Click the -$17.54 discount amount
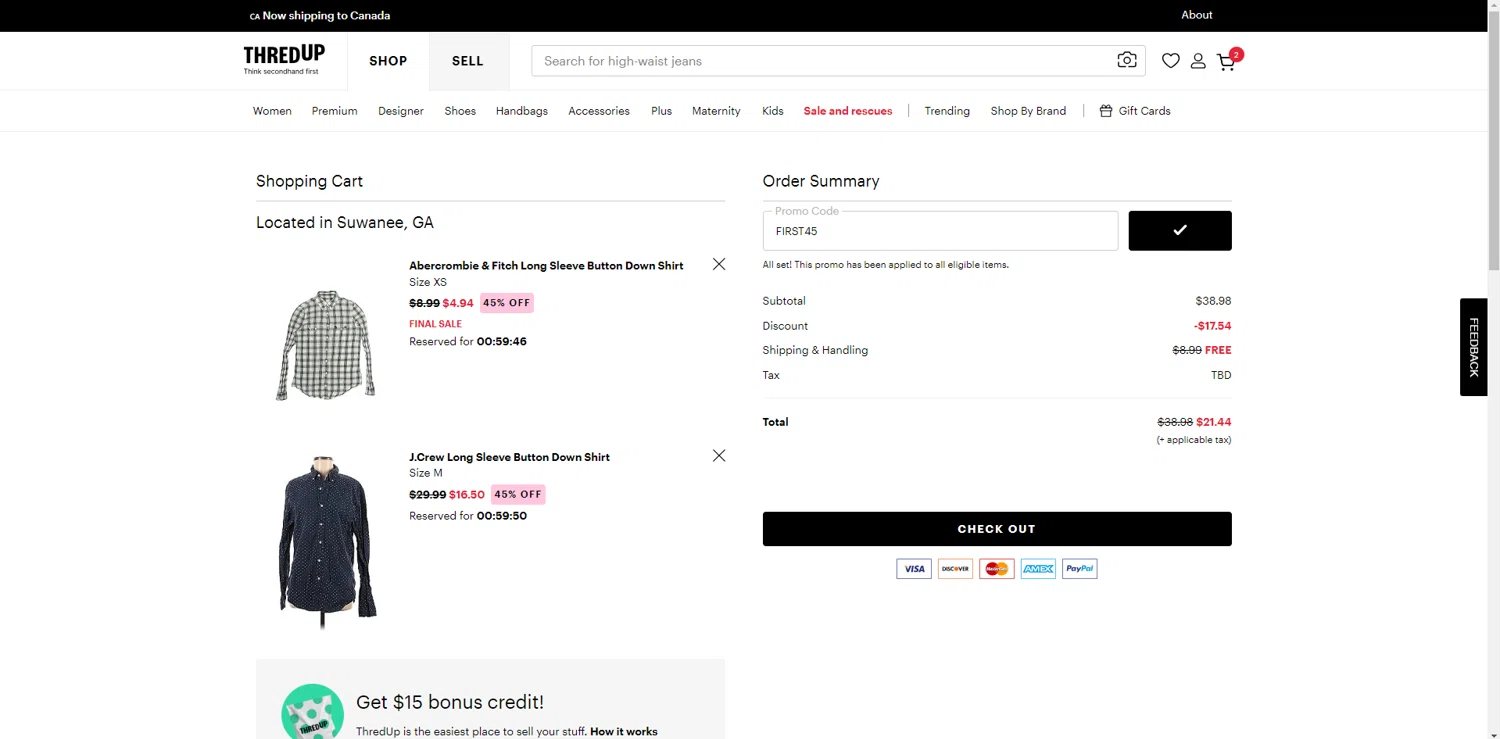The image size is (1500, 739). pos(1213,326)
